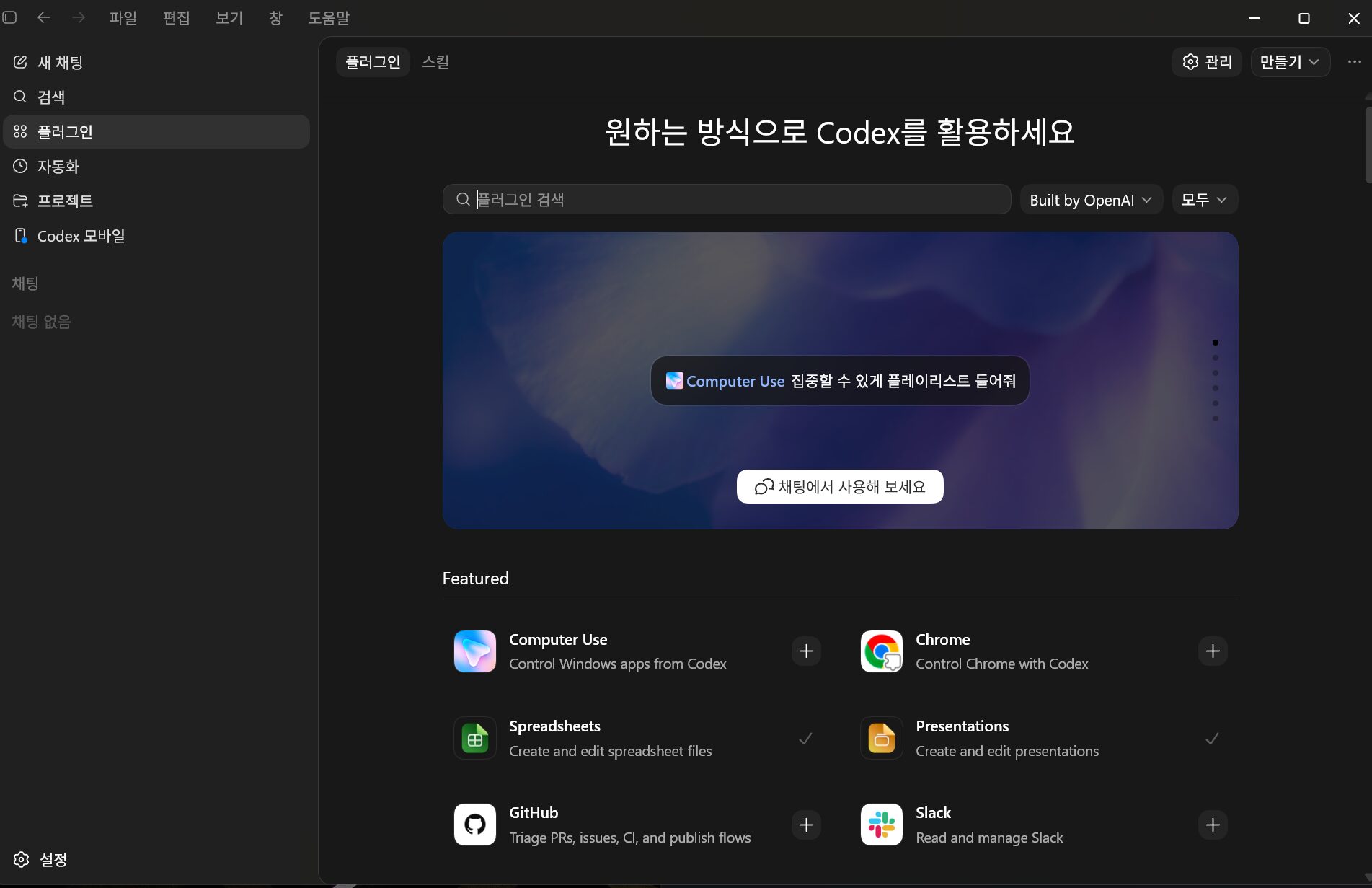Add the Slack plugin with plus
Screen dimensions: 1372x888
[1213, 825]
